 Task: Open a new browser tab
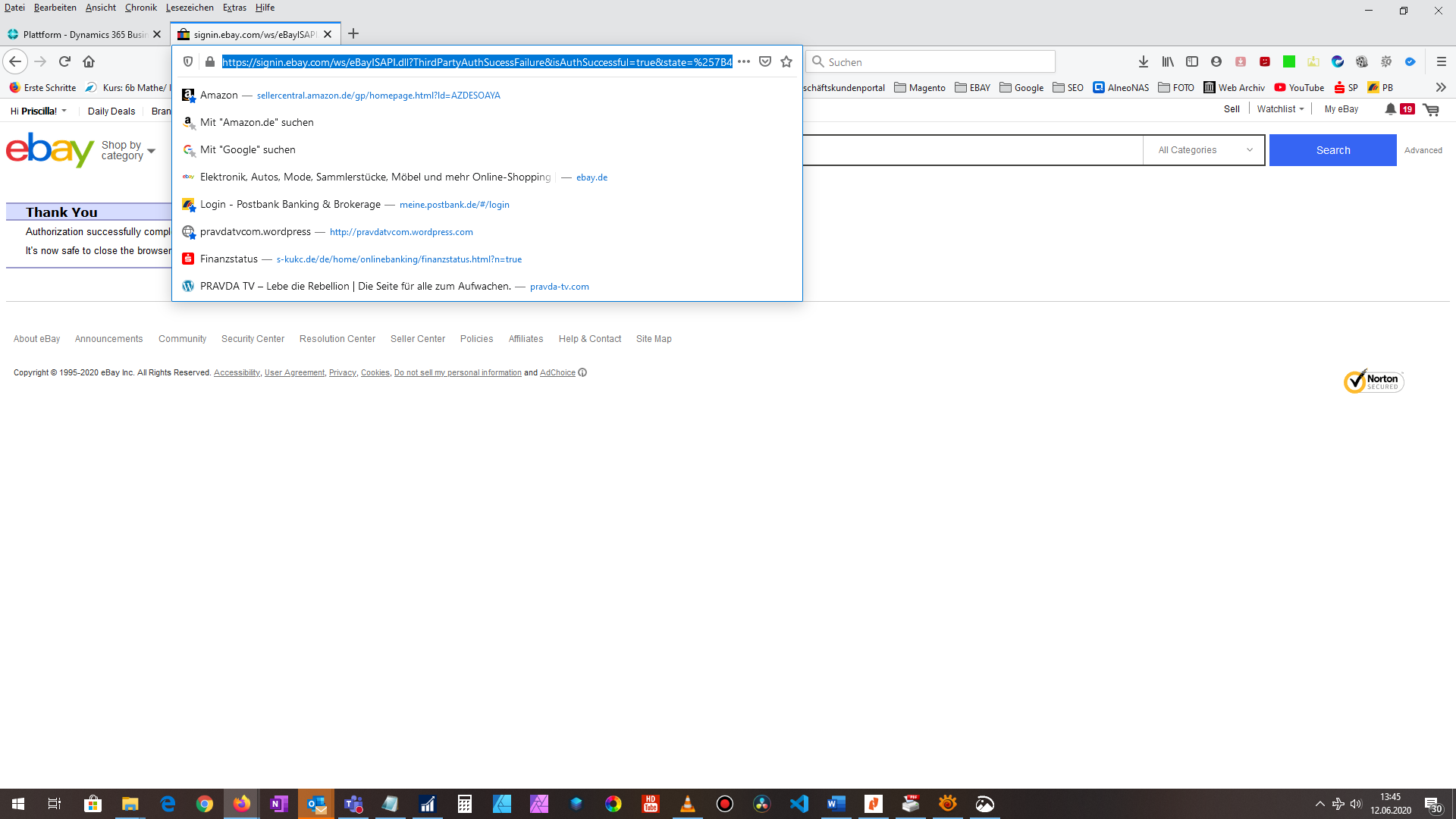point(353,34)
